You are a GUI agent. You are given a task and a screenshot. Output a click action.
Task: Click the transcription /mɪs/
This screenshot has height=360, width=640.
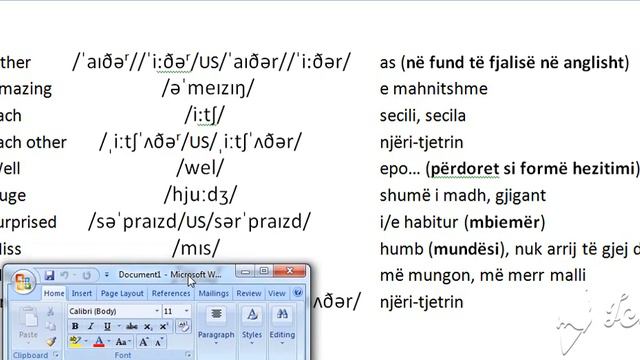(196, 248)
